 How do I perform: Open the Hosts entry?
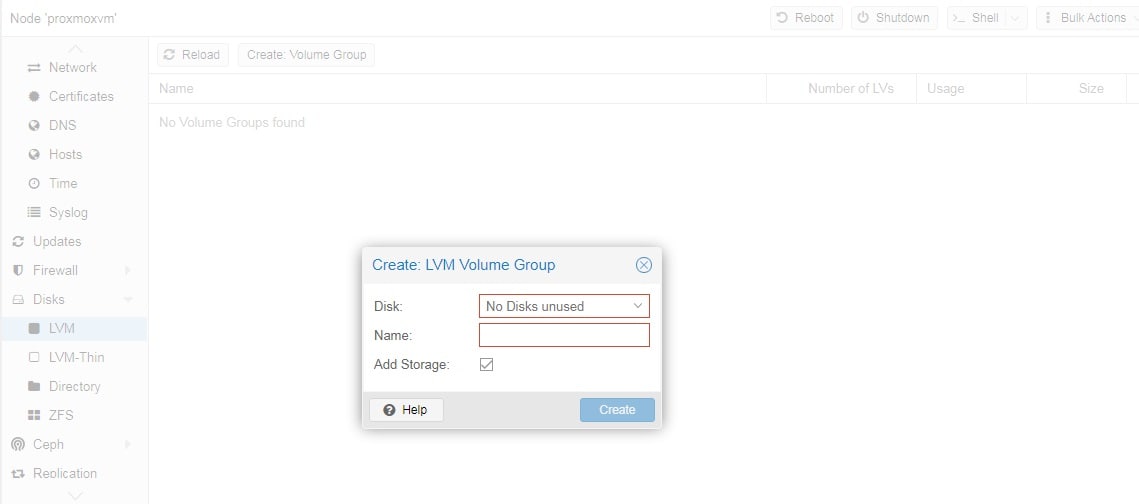(x=65, y=155)
